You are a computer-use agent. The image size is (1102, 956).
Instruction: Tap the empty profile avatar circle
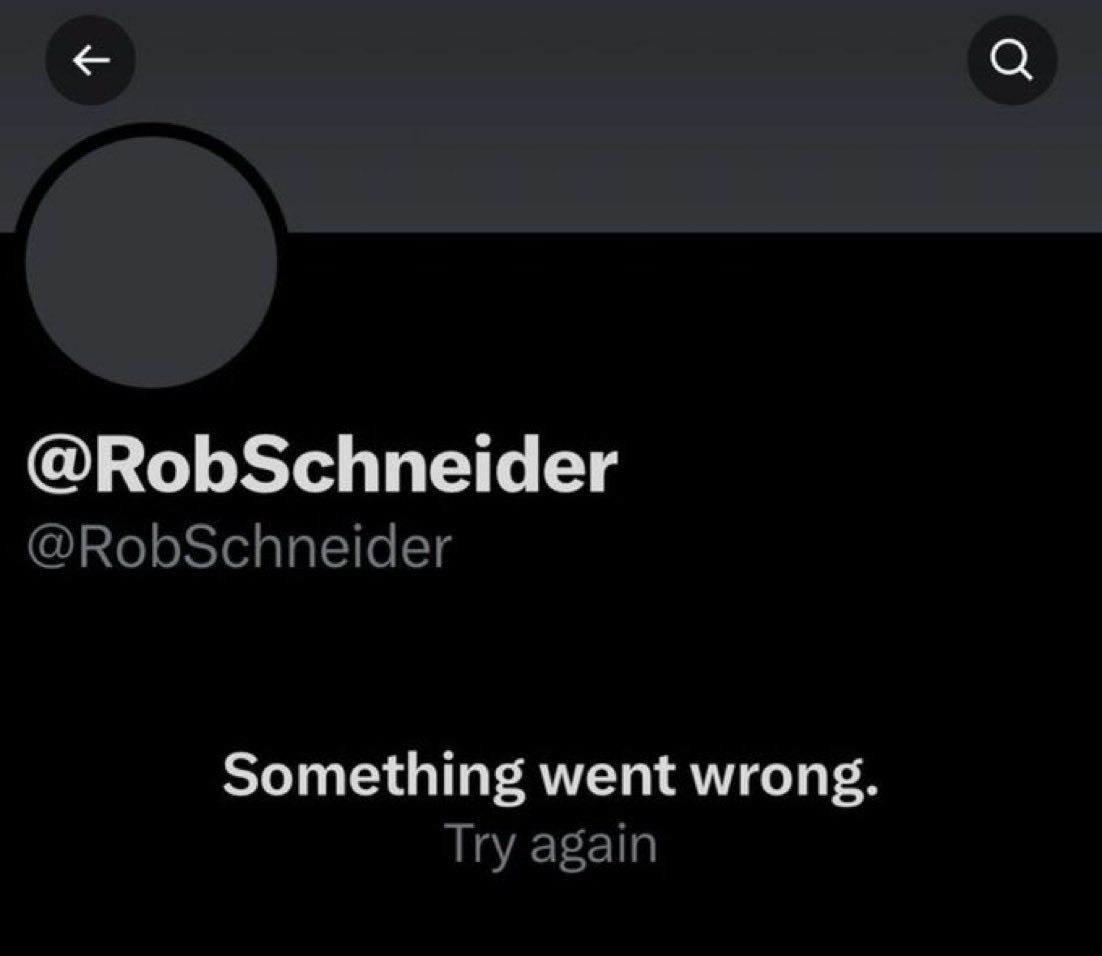[151, 262]
